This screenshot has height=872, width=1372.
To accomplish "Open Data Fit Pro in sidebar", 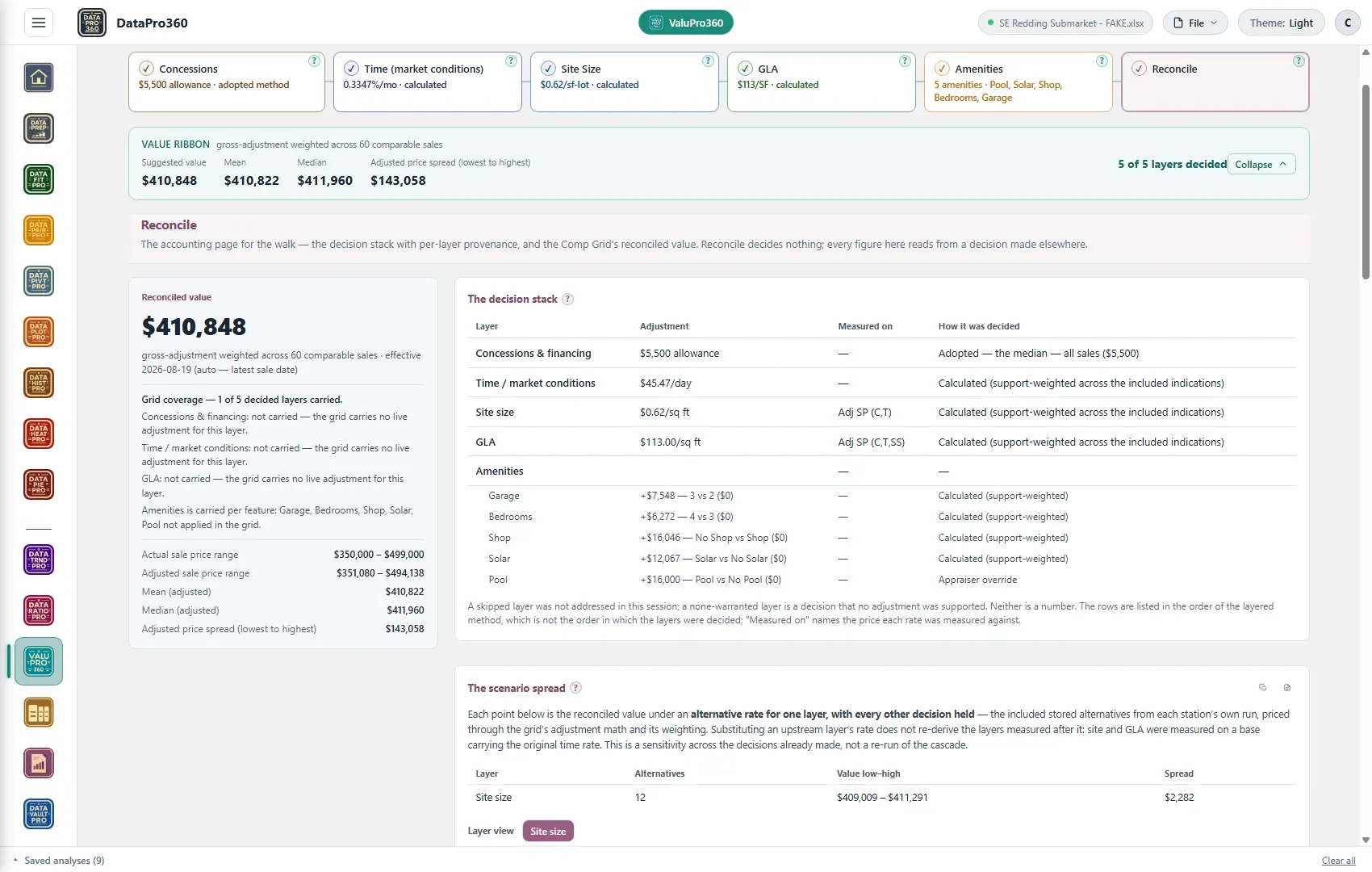I will pos(39,179).
